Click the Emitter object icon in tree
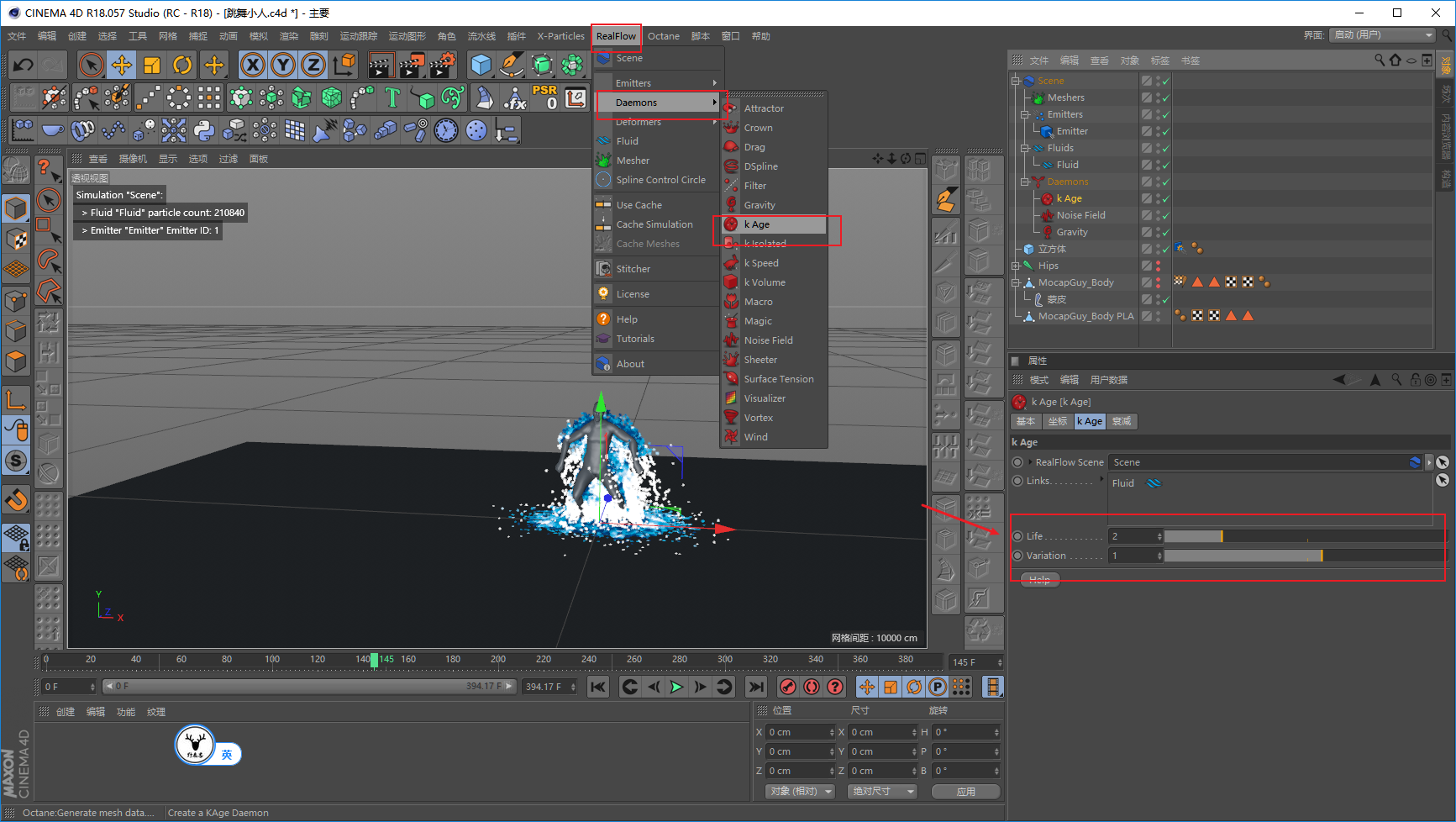This screenshot has width=1456, height=822. pyautogui.click(x=1047, y=131)
